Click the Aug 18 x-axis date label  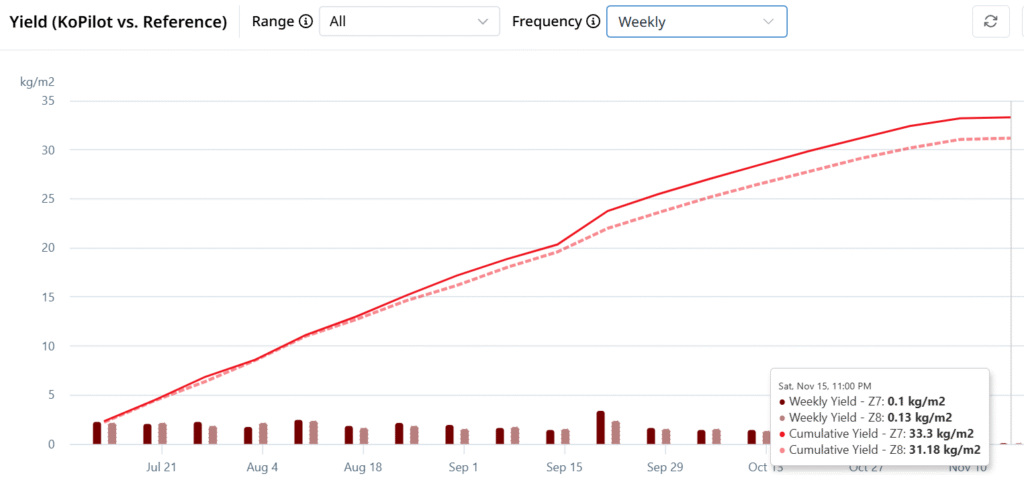362,467
